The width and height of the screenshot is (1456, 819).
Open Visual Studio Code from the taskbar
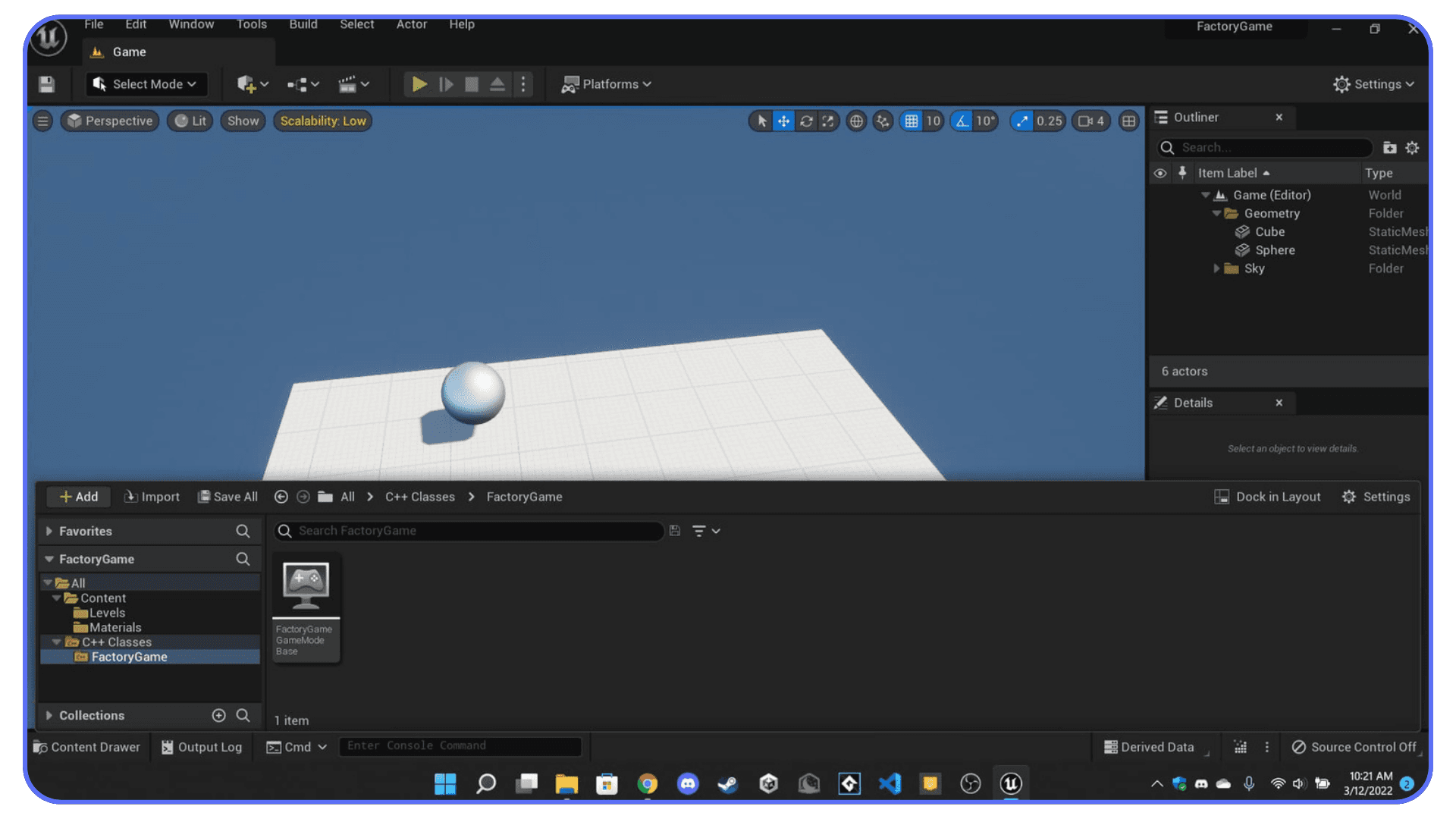click(x=890, y=783)
